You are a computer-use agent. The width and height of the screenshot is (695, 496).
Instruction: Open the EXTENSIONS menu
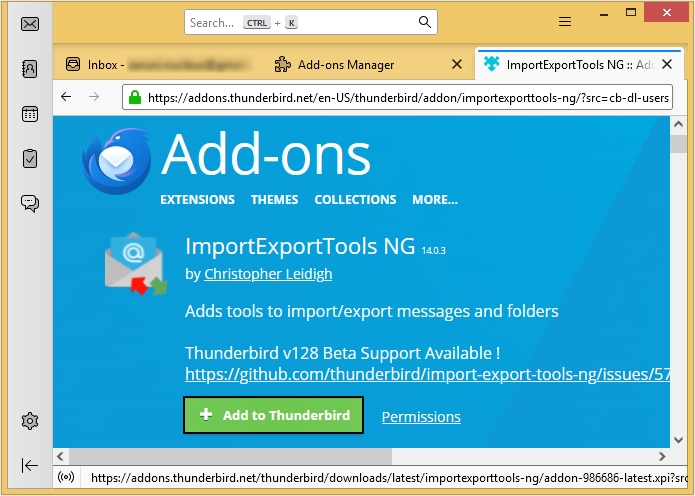click(198, 200)
